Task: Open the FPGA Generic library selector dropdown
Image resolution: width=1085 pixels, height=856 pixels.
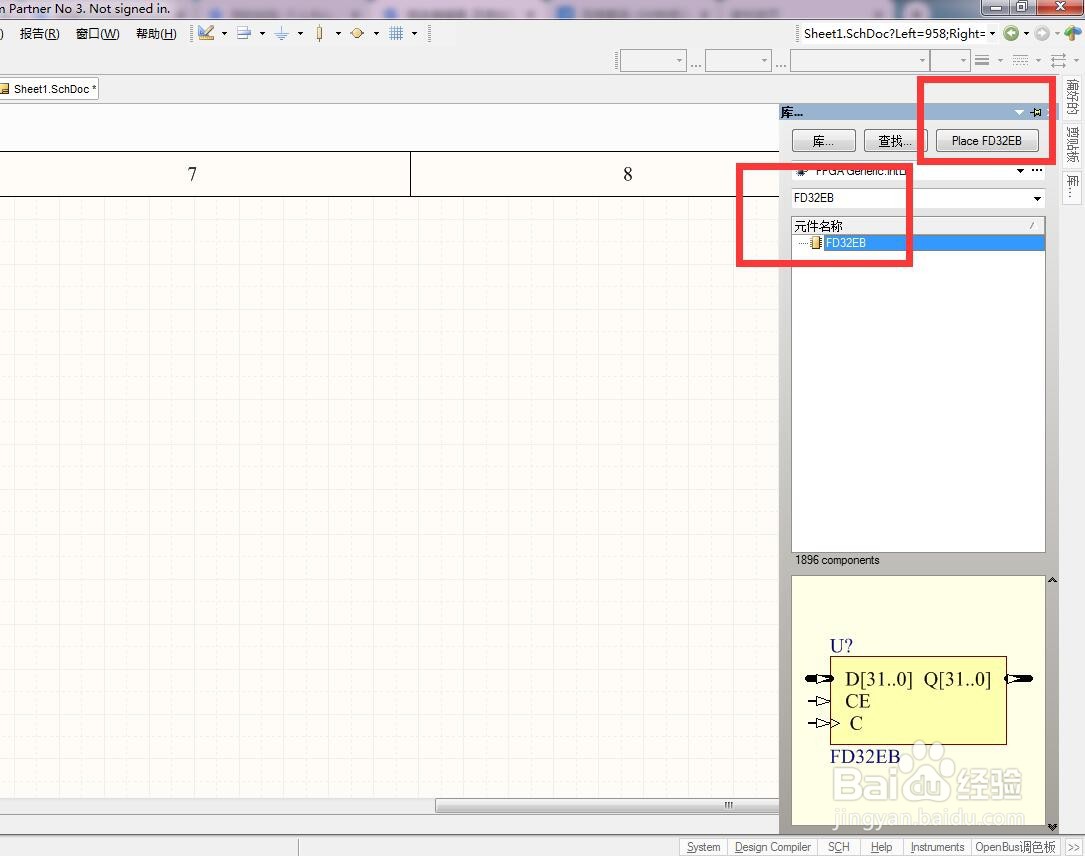Action: 1021,171
